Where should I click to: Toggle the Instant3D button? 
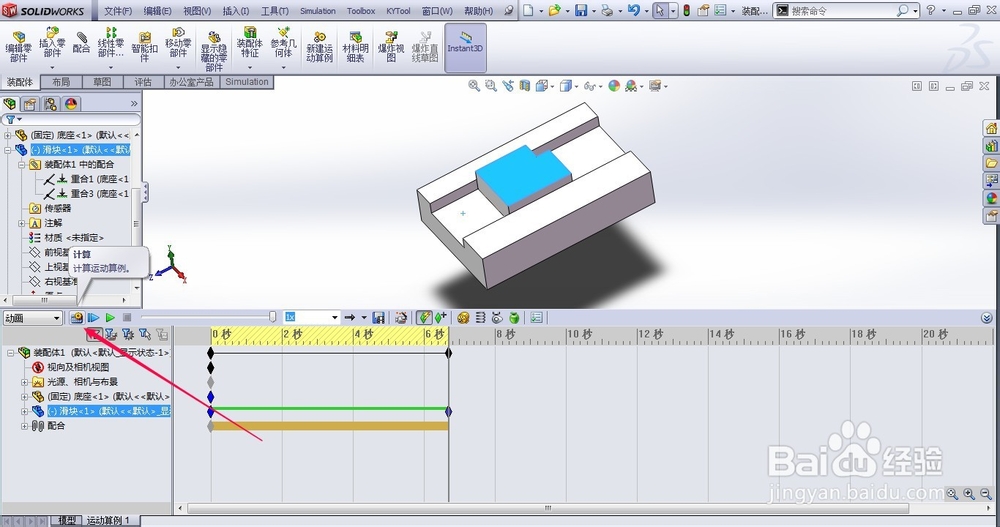465,47
